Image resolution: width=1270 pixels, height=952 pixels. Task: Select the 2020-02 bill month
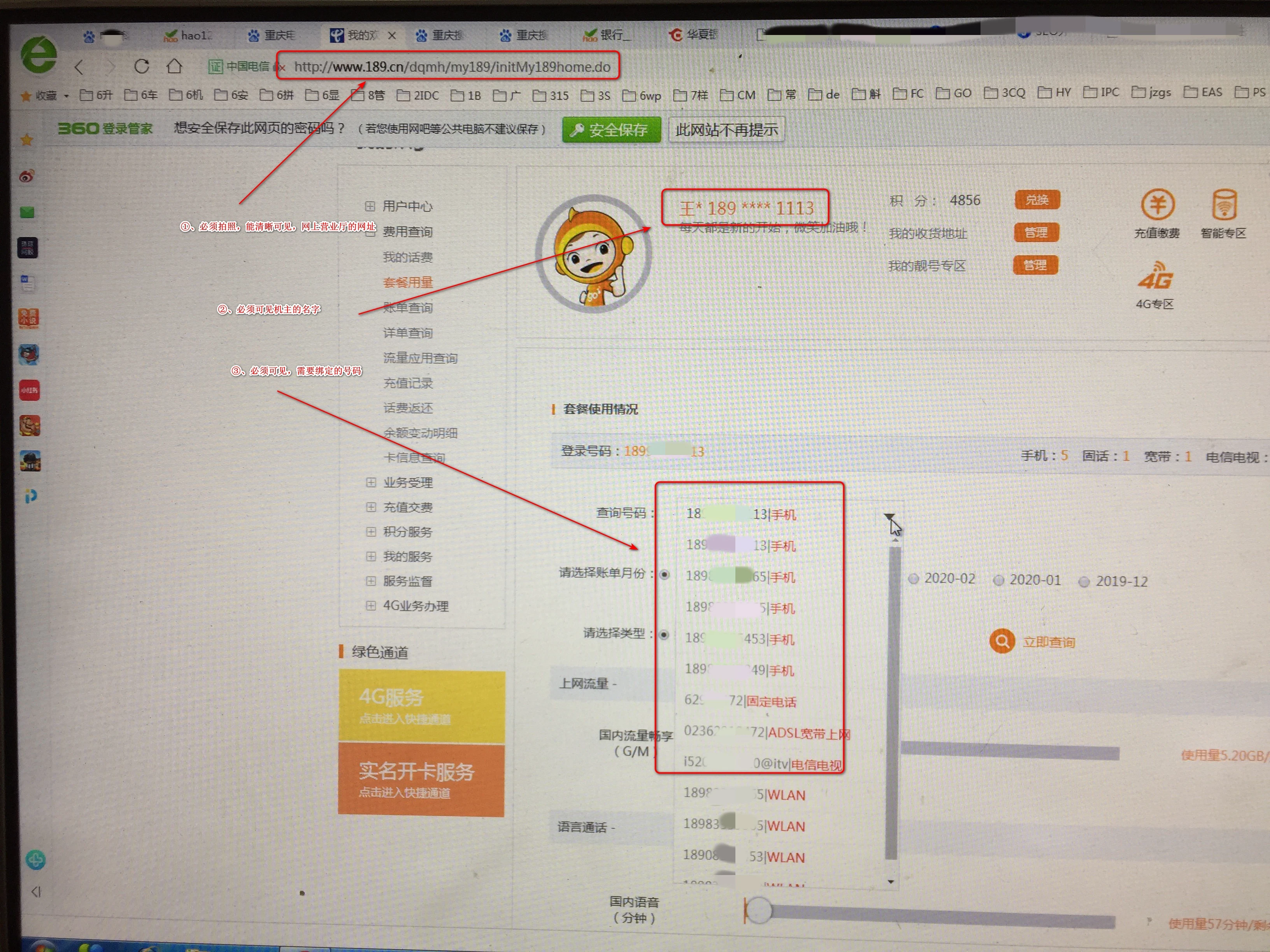point(914,579)
